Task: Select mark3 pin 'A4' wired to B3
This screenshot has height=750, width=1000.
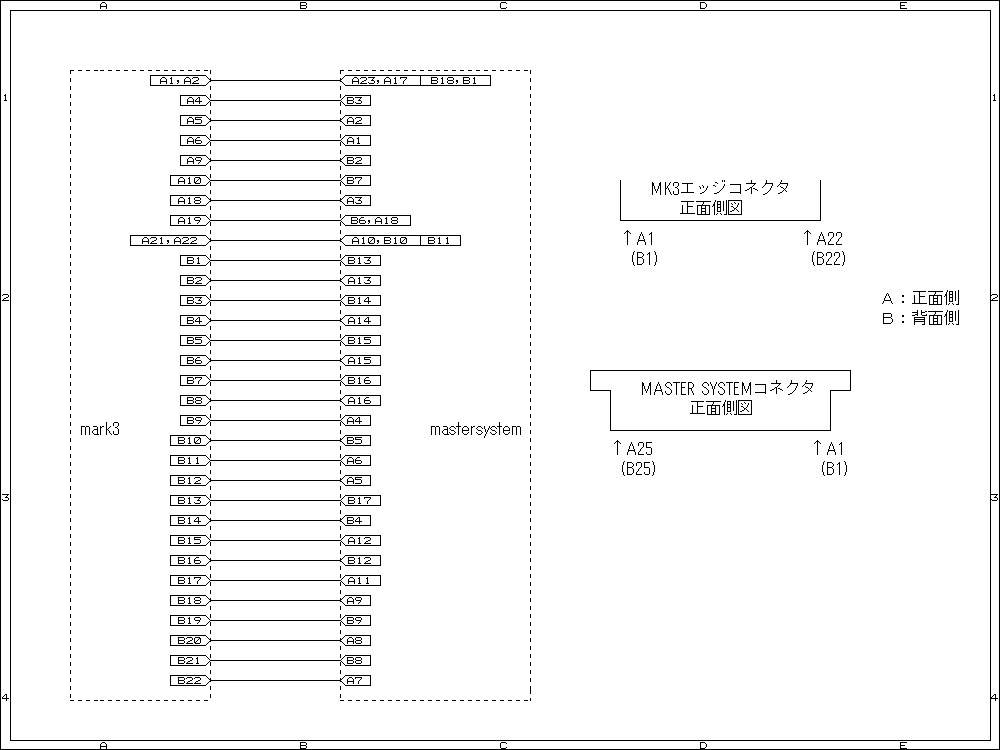Action: [x=195, y=101]
